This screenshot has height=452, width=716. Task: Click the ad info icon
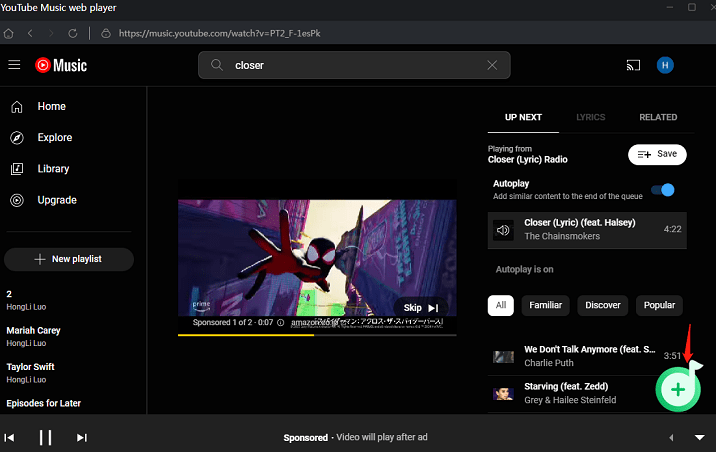pos(281,323)
